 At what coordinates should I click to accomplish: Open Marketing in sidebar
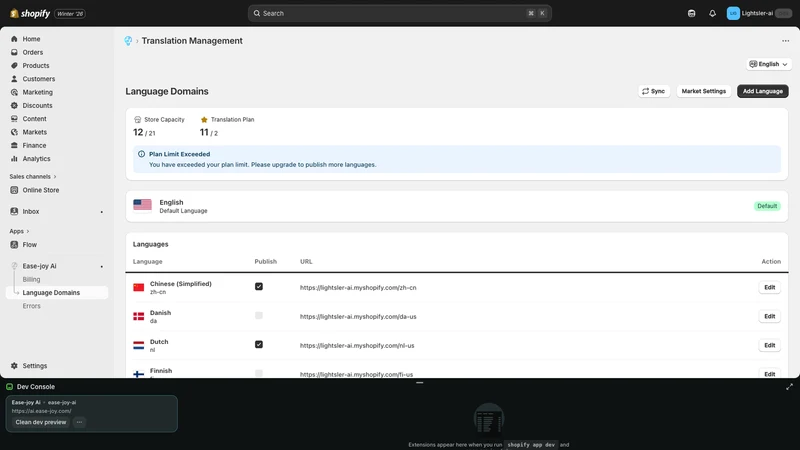point(37,92)
